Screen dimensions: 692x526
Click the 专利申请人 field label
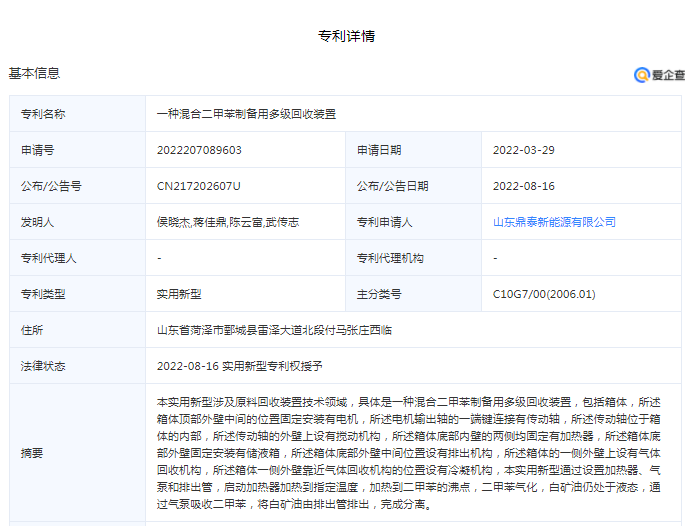click(x=384, y=222)
